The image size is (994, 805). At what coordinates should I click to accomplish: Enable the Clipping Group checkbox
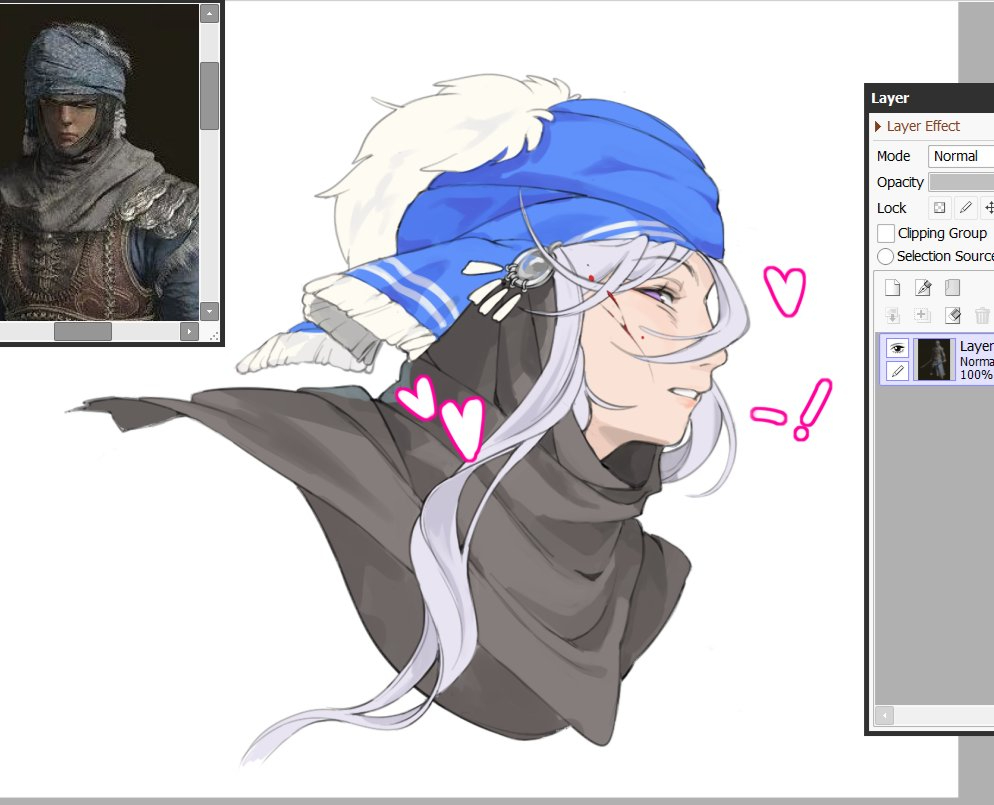point(886,233)
